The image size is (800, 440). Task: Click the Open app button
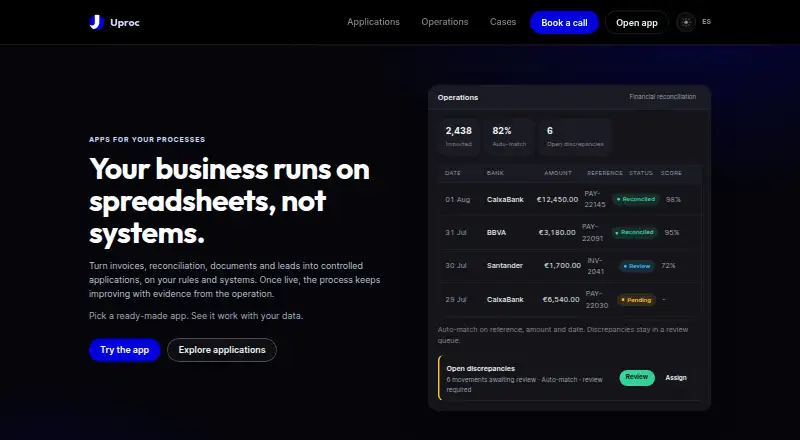(x=636, y=22)
